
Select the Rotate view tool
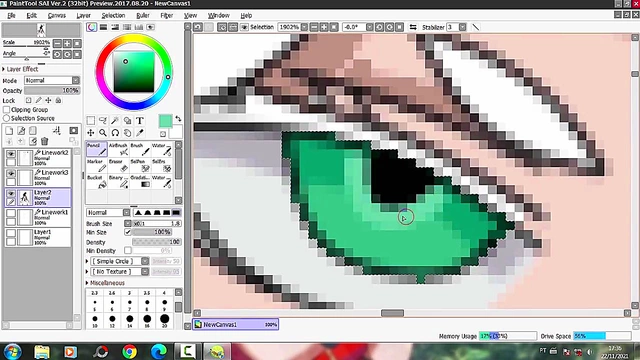click(x=115, y=133)
